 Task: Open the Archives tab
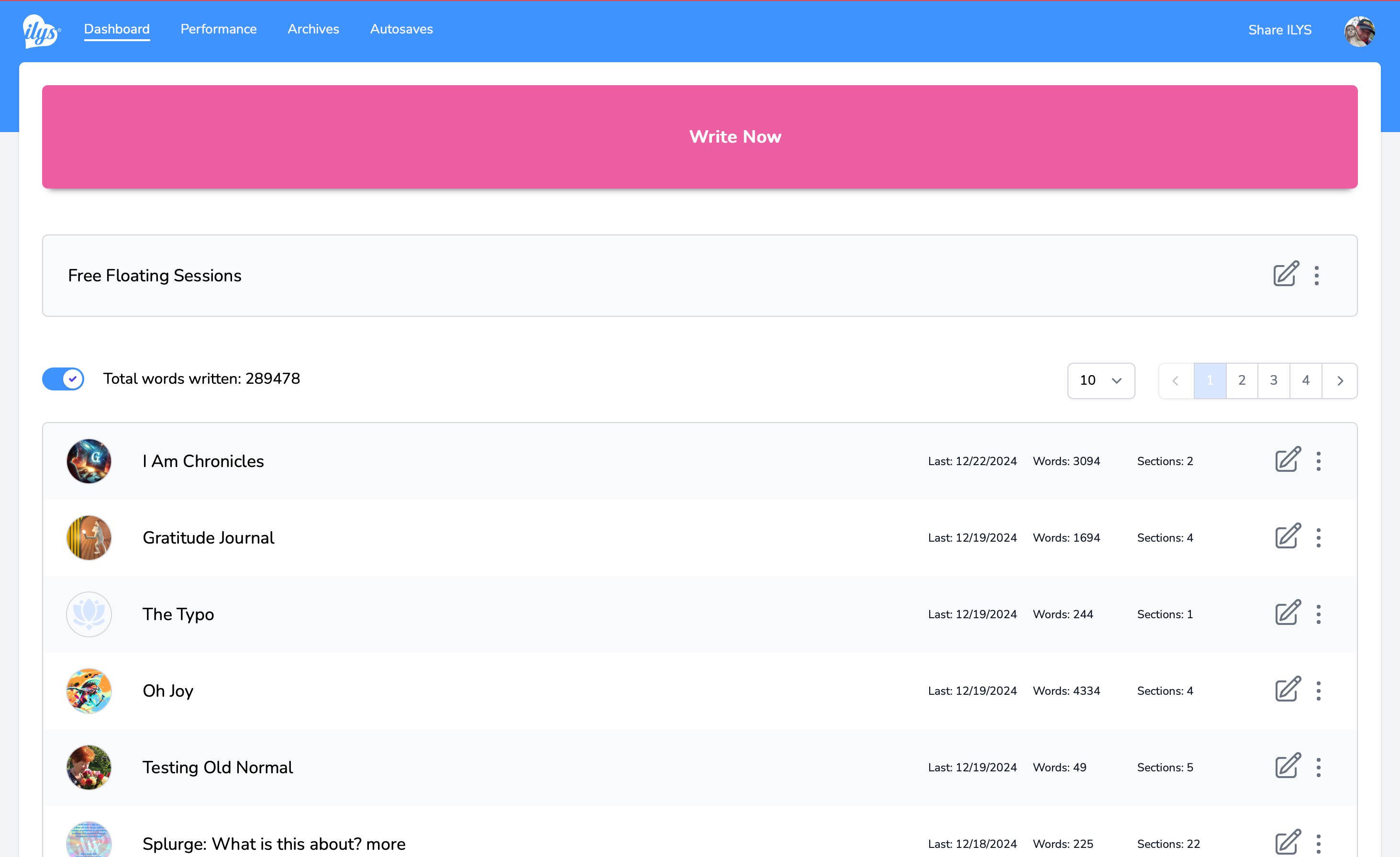pos(313,29)
